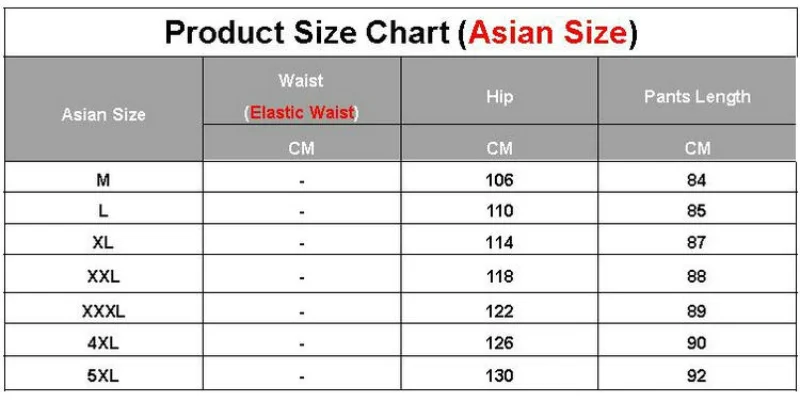Click the CM unit under Hip
The height and width of the screenshot is (402, 800).
tap(499, 149)
